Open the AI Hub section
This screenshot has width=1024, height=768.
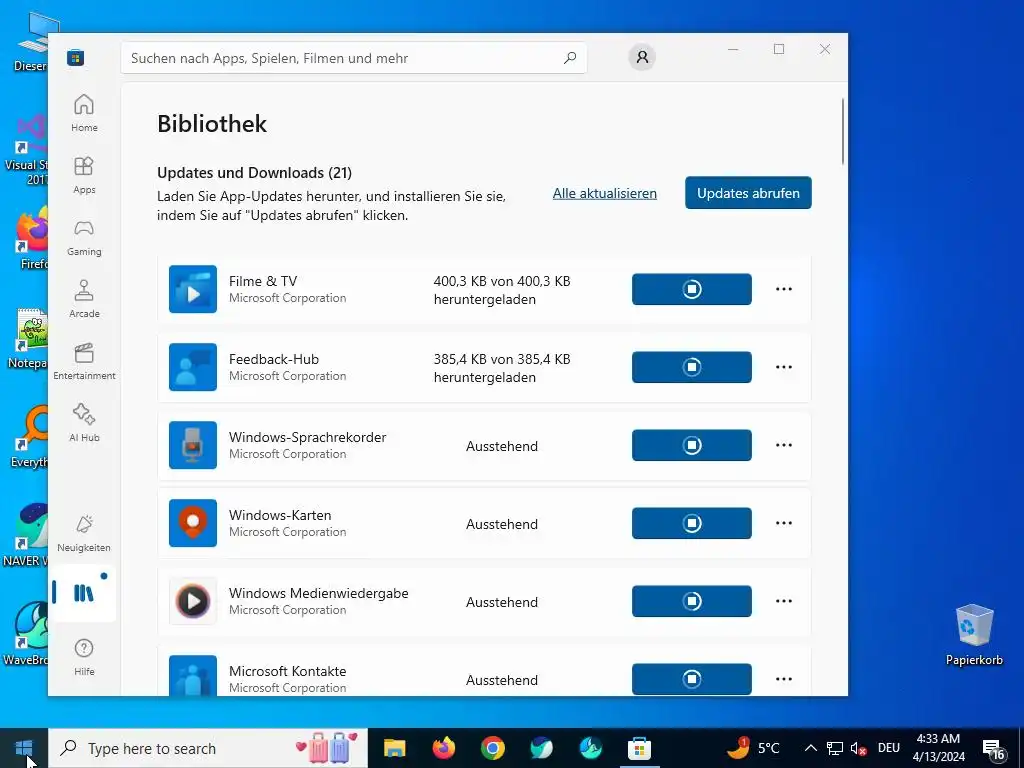(84, 423)
